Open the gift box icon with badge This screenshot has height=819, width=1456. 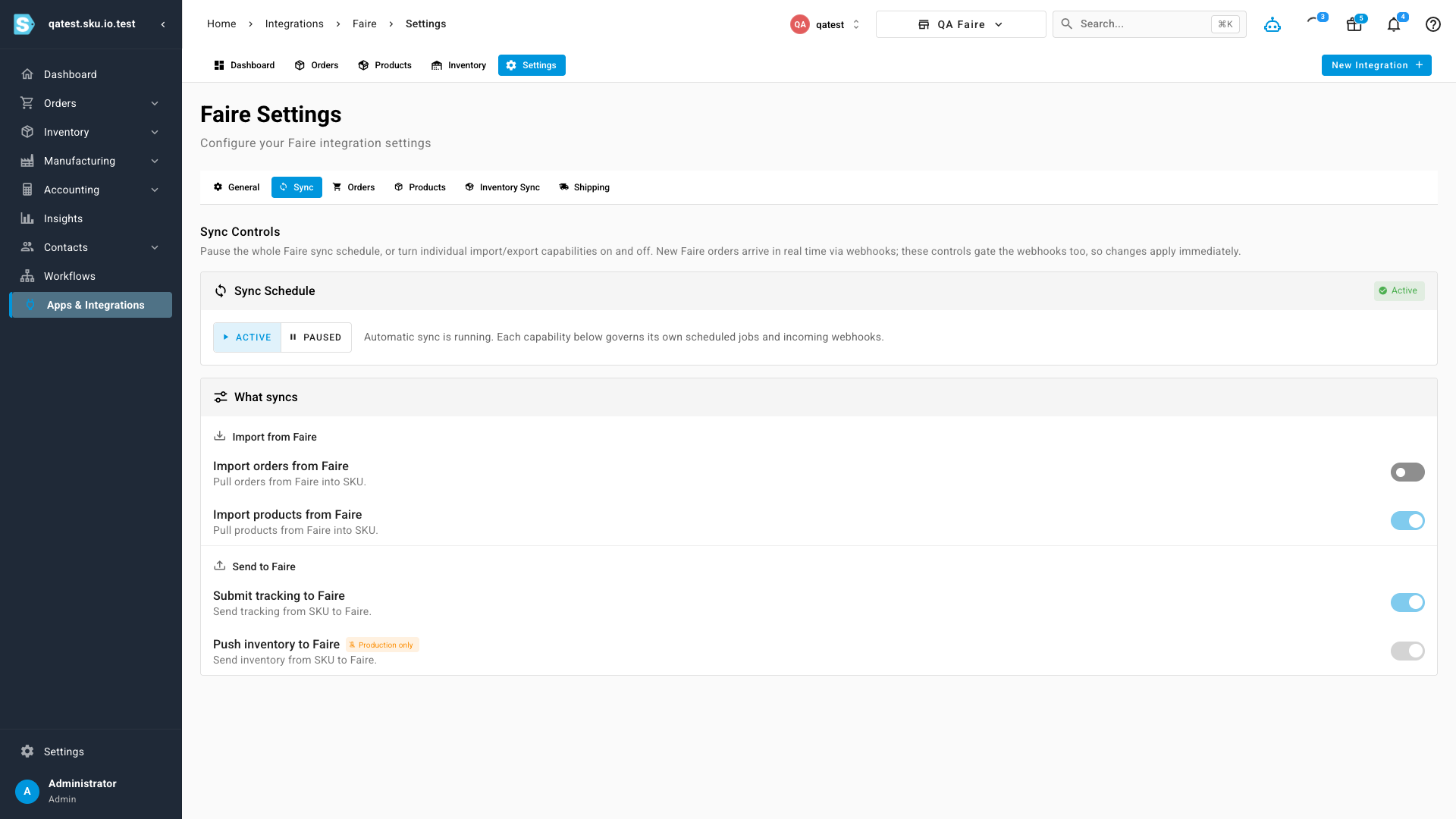(x=1354, y=24)
